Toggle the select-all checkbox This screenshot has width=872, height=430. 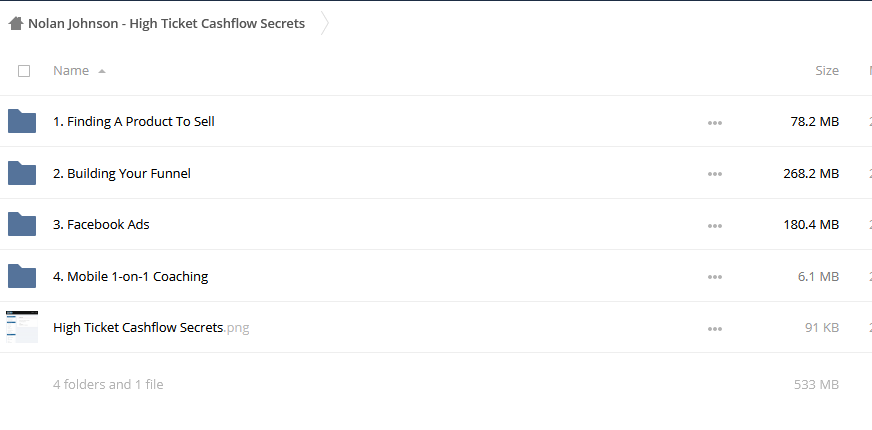(x=24, y=71)
